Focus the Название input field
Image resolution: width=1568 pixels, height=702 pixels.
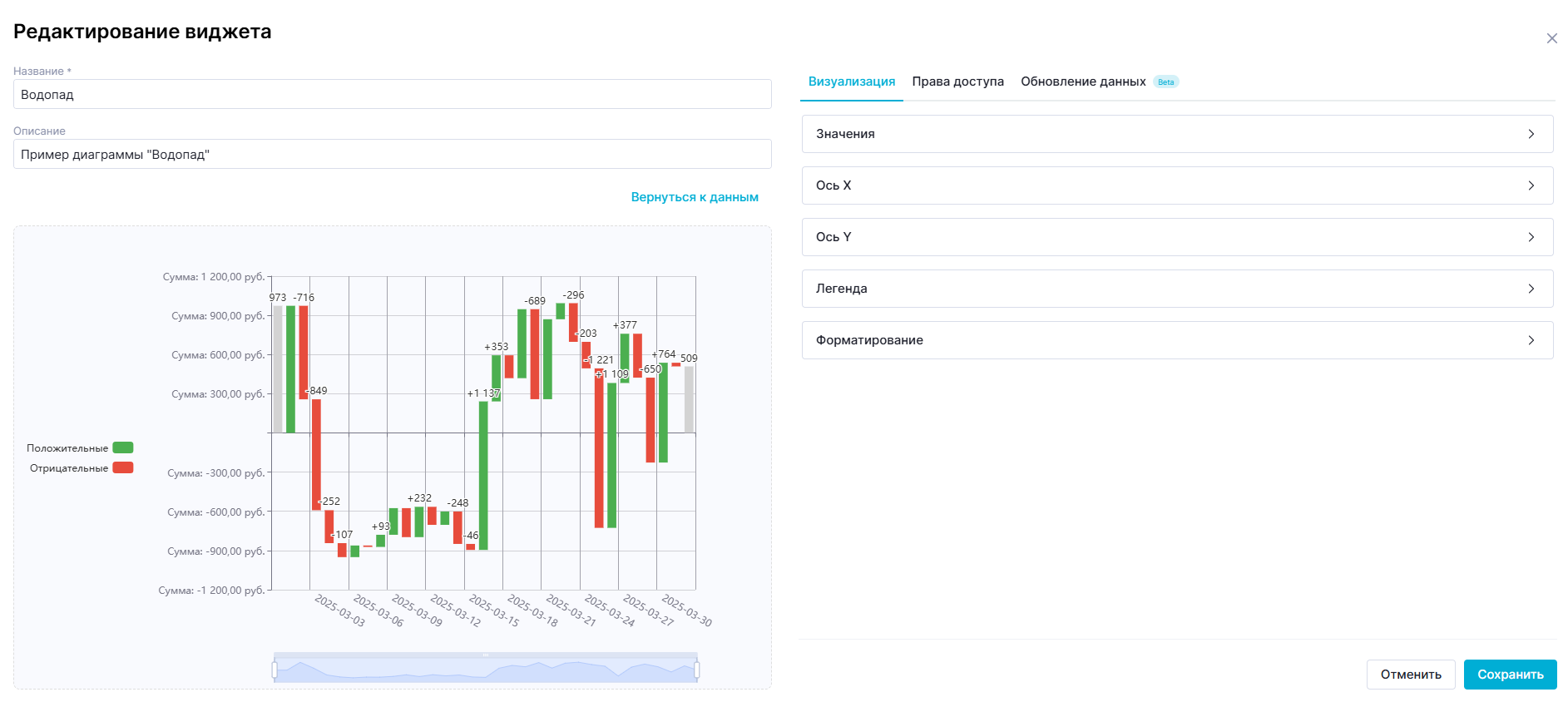(x=392, y=95)
